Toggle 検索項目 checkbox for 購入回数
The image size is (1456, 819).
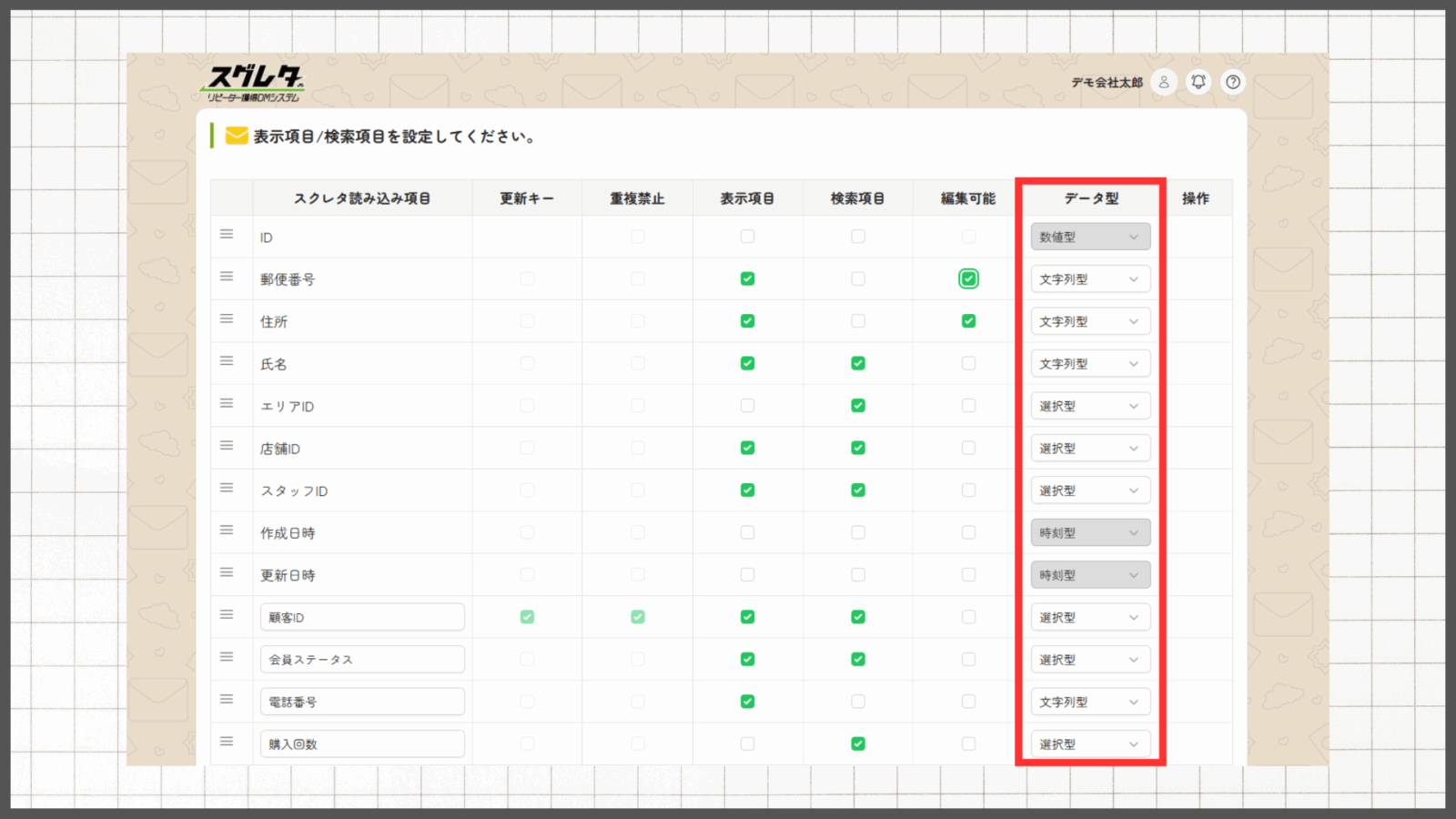coord(858,743)
